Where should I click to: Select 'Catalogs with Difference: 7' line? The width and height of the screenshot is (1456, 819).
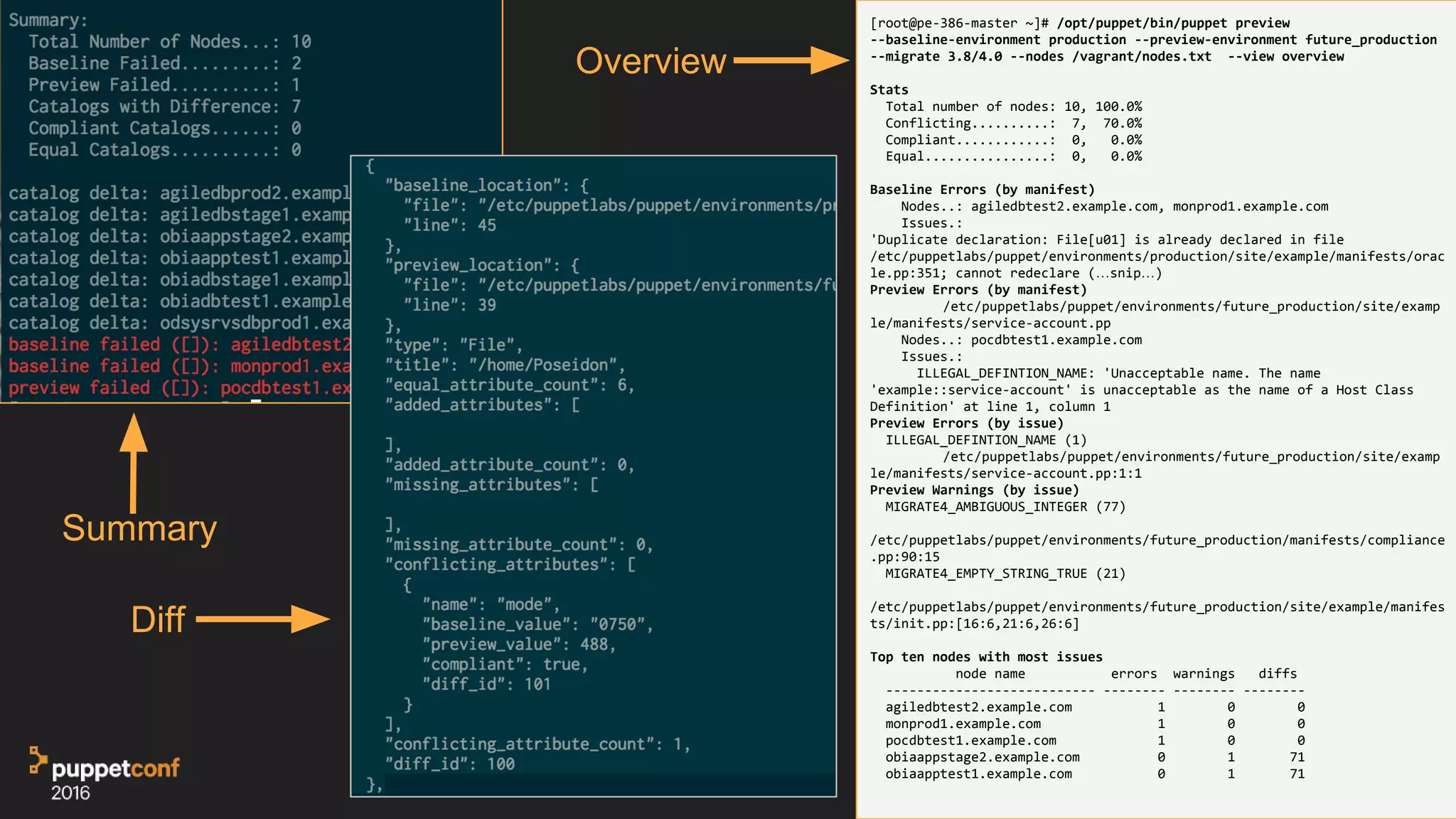tap(165, 107)
